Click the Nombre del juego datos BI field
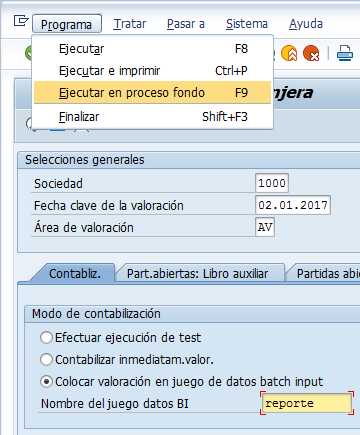 (307, 403)
